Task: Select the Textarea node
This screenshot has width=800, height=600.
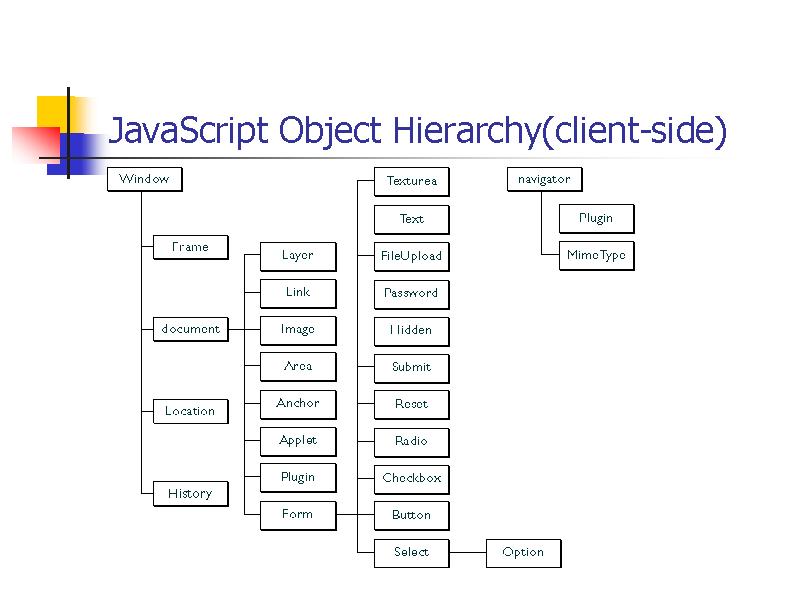Action: pyautogui.click(x=411, y=181)
